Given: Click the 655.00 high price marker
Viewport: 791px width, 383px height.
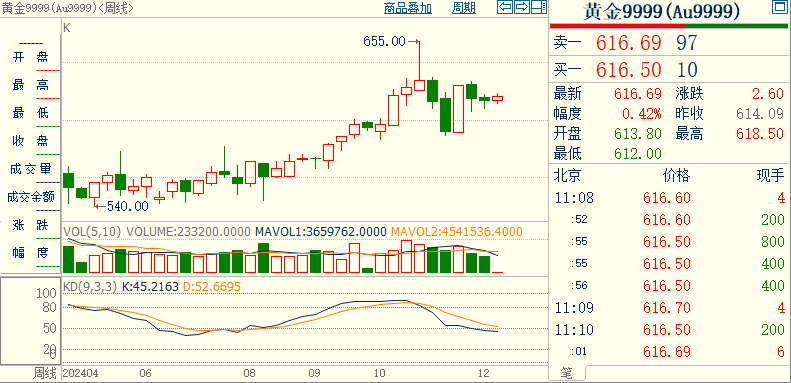Looking at the screenshot, I should click(x=384, y=42).
